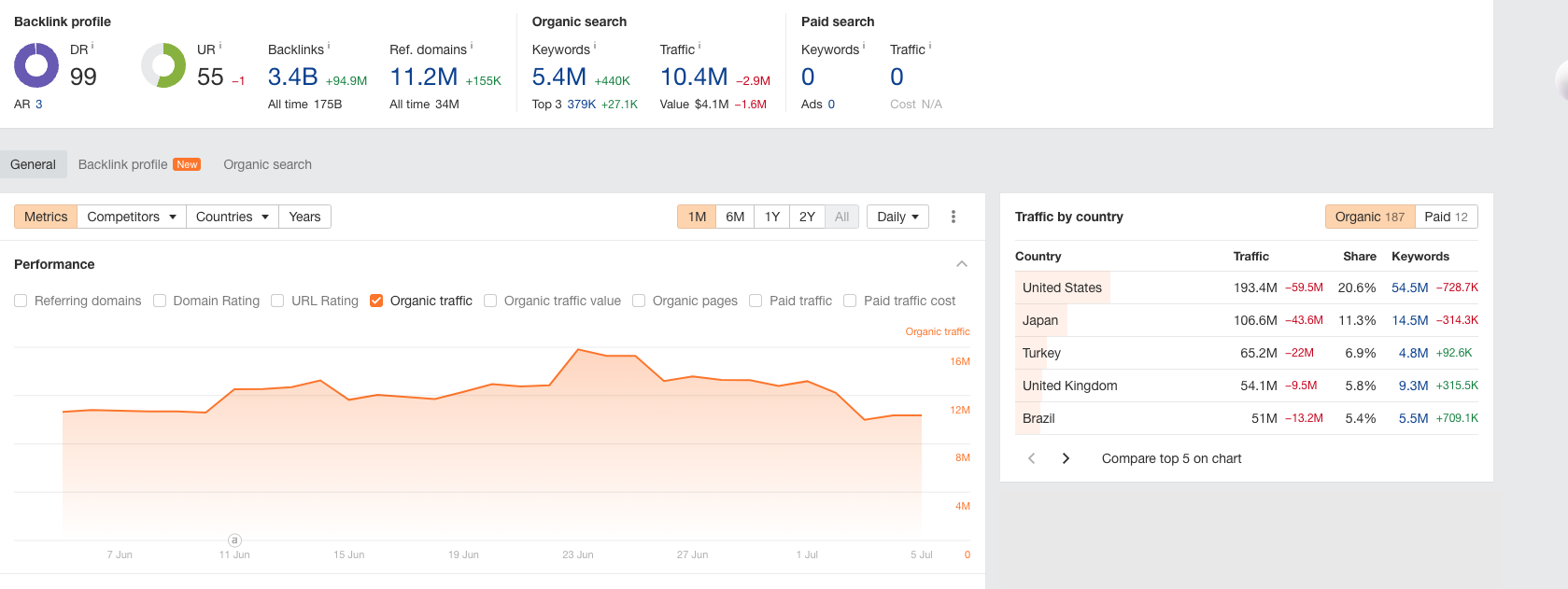Image resolution: width=1568 pixels, height=589 pixels.
Task: Click the Backlinks info icon
Action: [329, 46]
